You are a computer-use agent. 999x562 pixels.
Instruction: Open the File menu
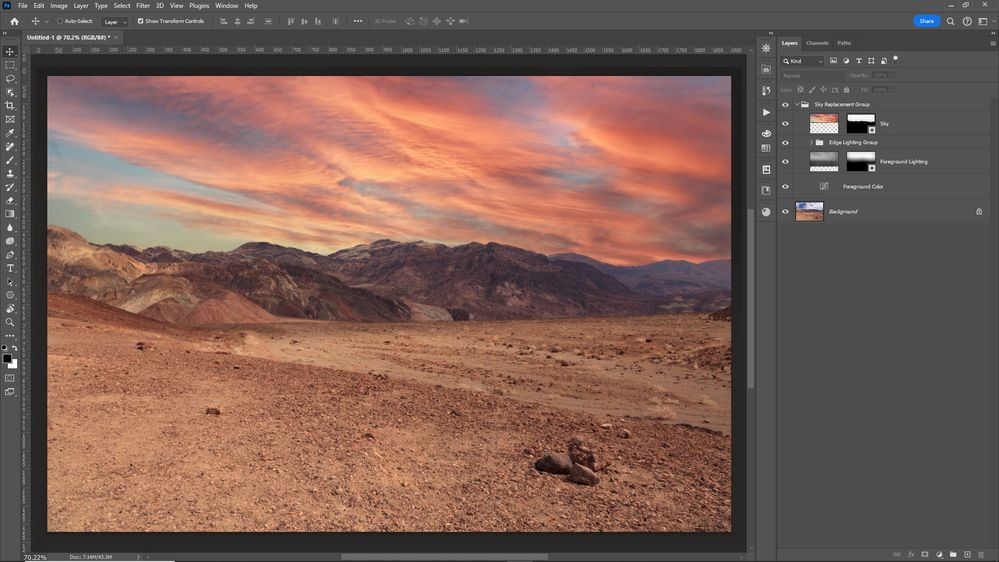click(x=23, y=6)
